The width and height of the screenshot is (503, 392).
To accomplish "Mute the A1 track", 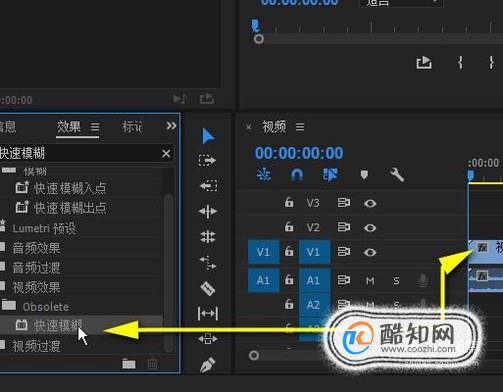I will pos(370,281).
